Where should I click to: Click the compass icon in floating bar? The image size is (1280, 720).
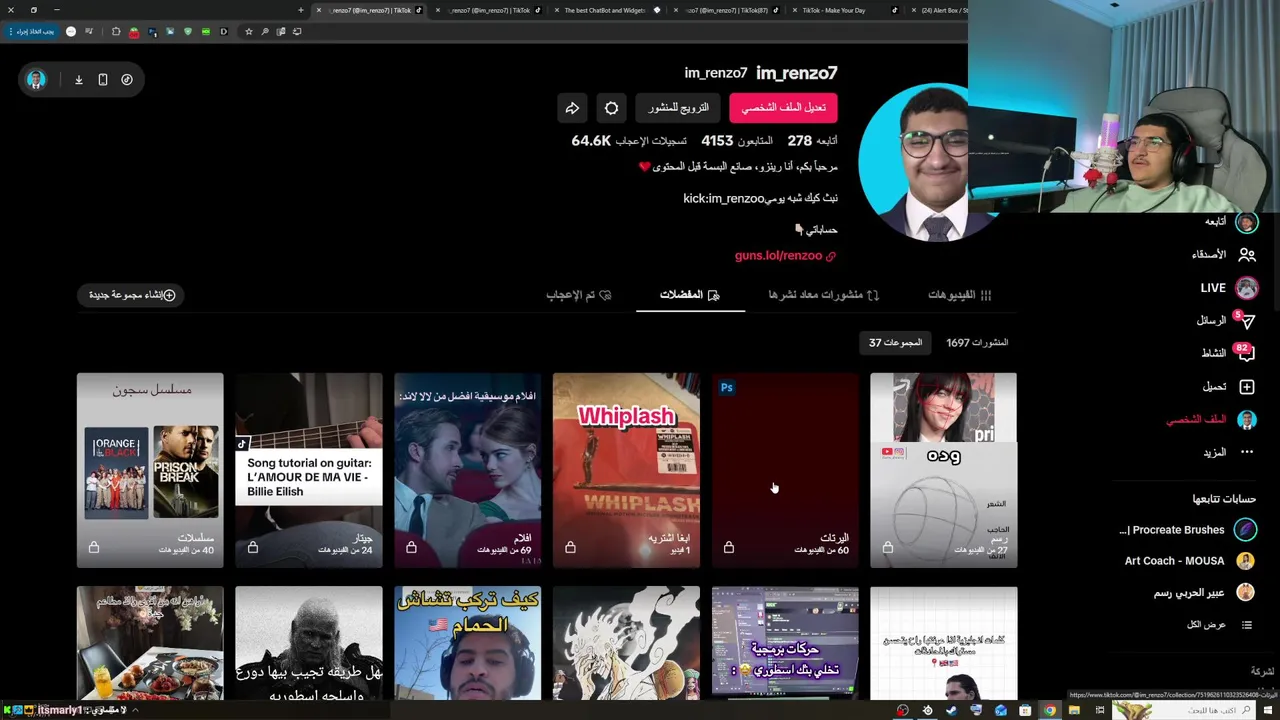pyautogui.click(x=127, y=80)
